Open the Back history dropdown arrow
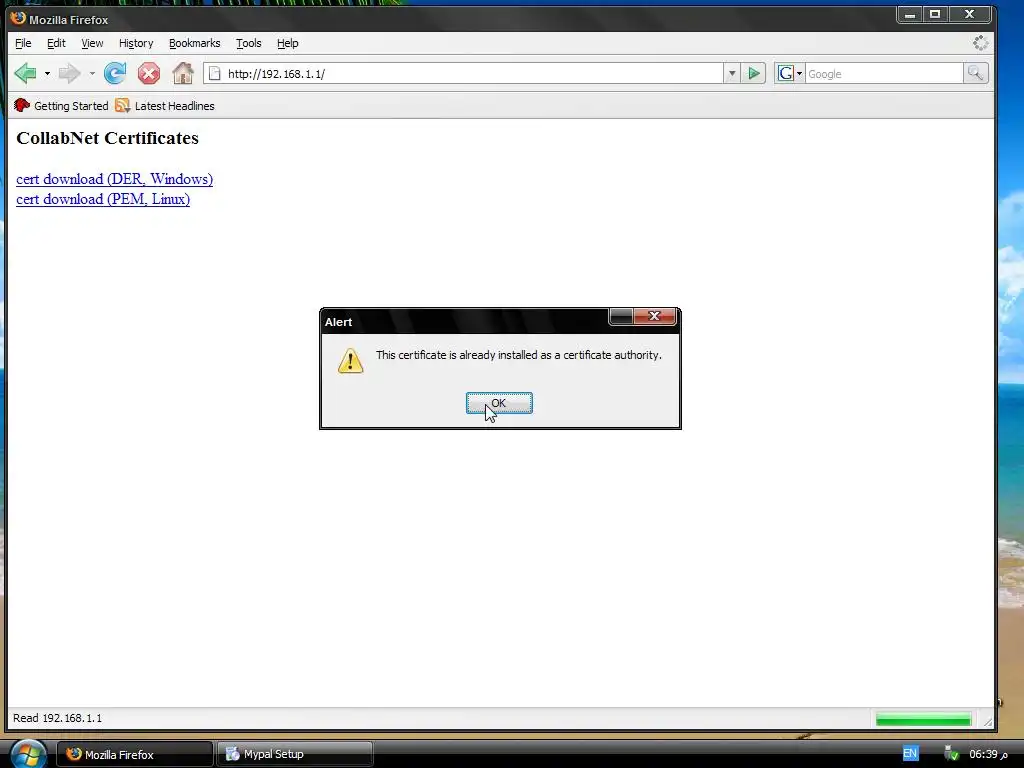 47,74
